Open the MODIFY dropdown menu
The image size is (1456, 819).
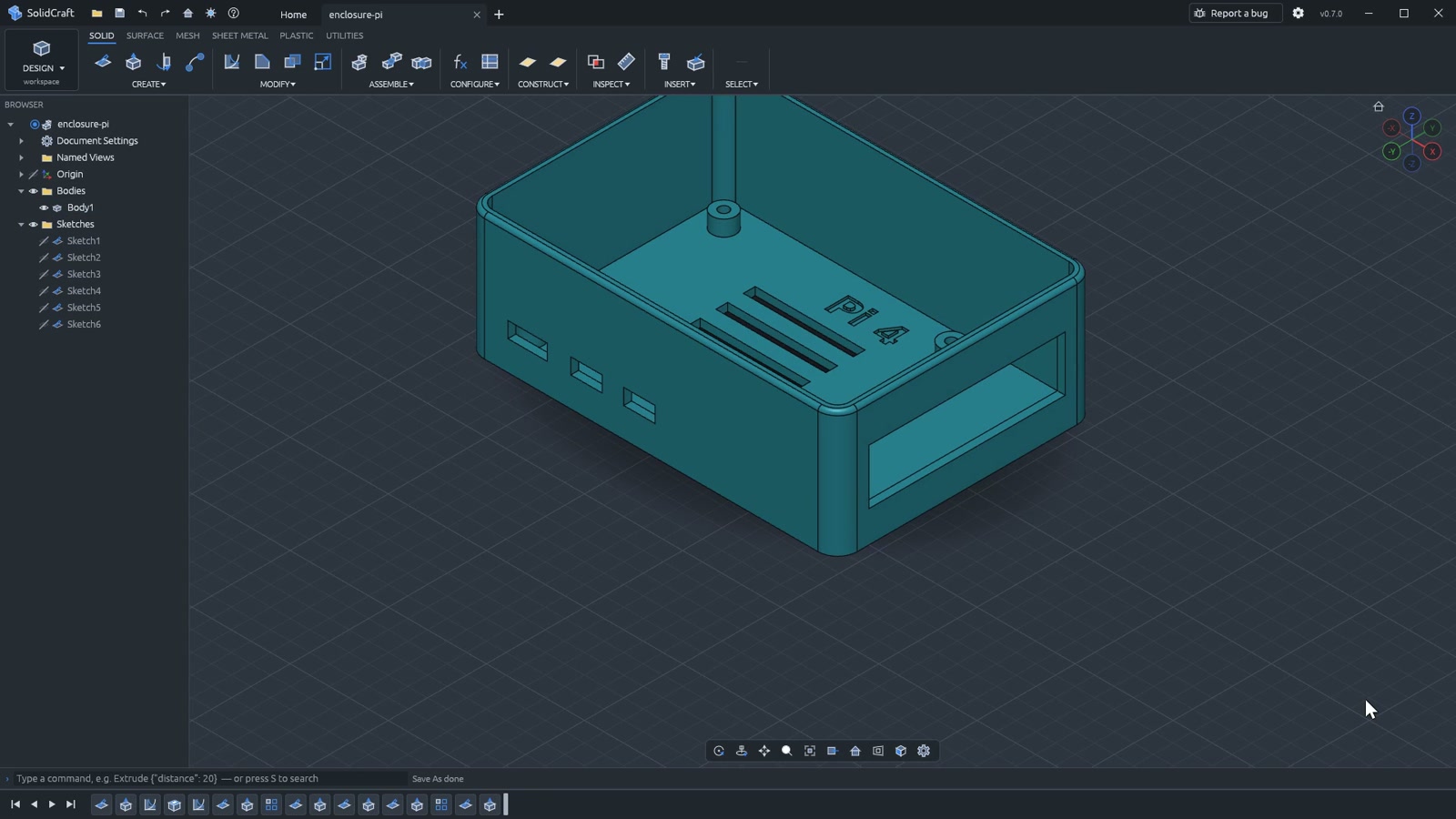click(x=278, y=84)
